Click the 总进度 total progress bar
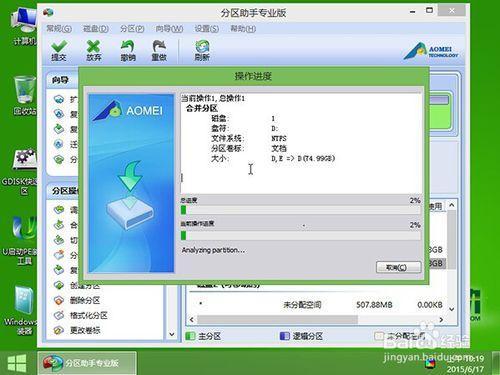This screenshot has width=500, height=375. pos(300,210)
